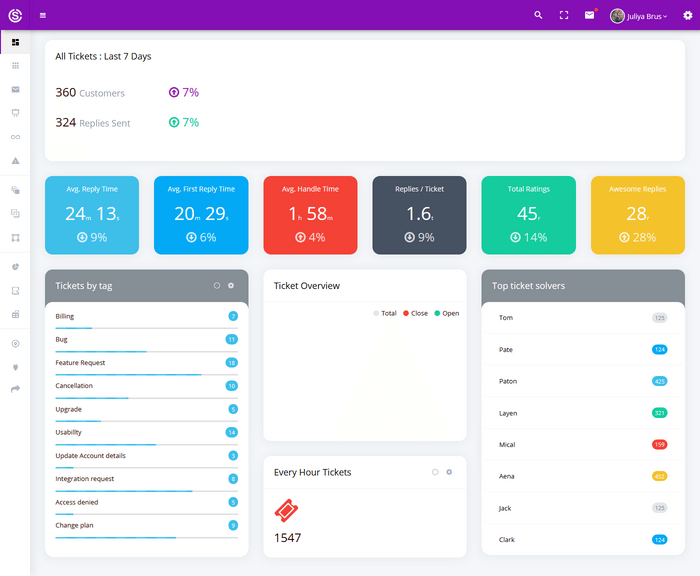The width and height of the screenshot is (700, 576).
Task: Toggle the Open series in chart legend
Action: (447, 313)
